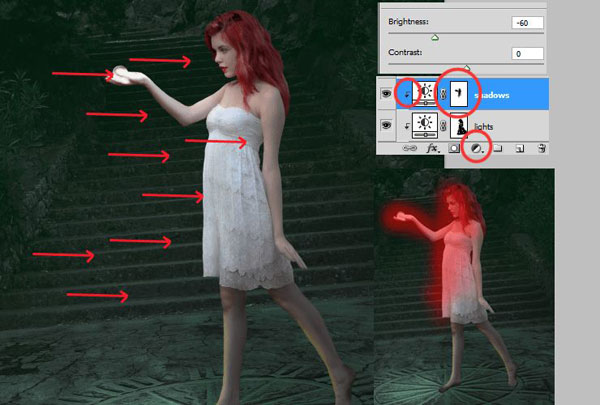The image size is (600, 405).
Task: Toggle mask link on lights layer
Action: pyautogui.click(x=443, y=126)
